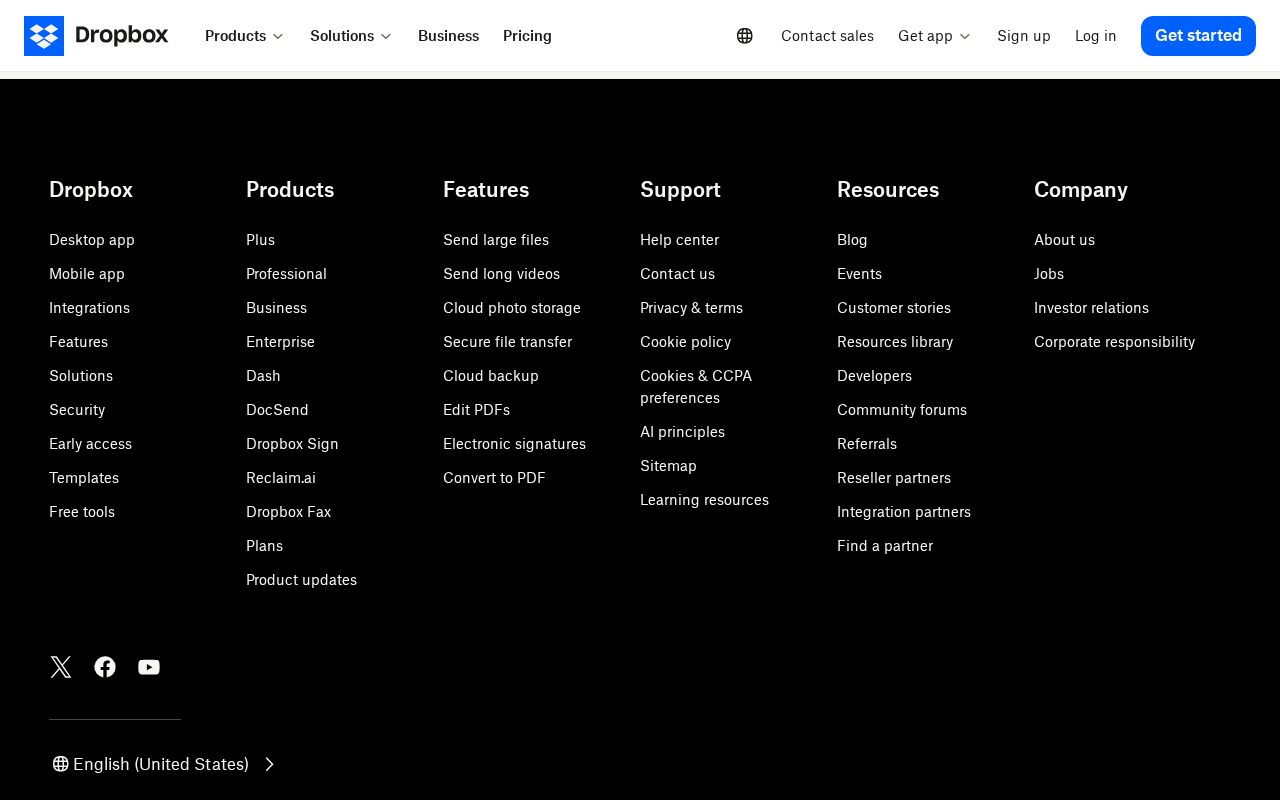1280x800 pixels.
Task: Open Customer stories
Action: coord(894,308)
